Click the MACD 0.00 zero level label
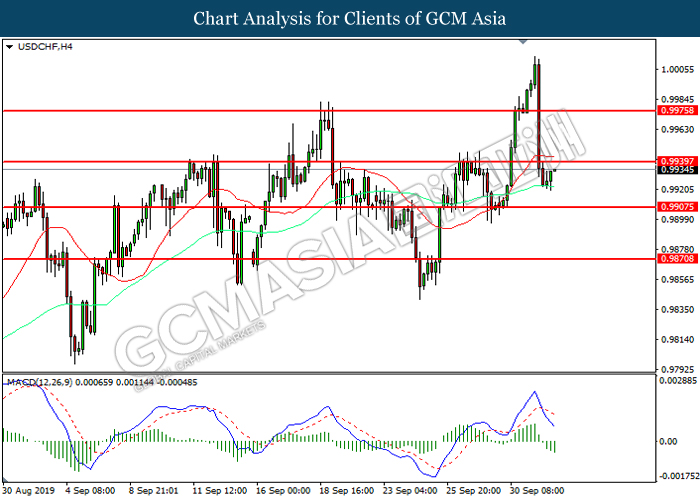This screenshot has width=700, height=500. click(668, 441)
